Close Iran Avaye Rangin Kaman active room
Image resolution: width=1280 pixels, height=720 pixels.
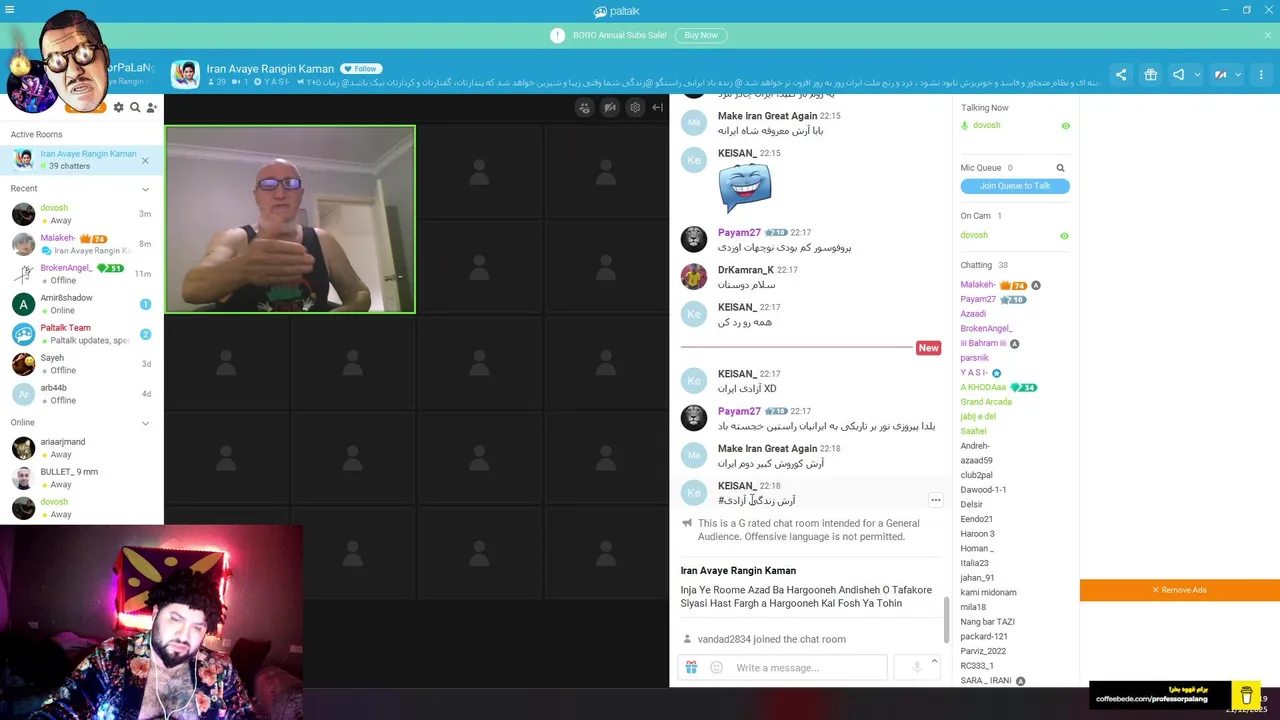tap(145, 160)
